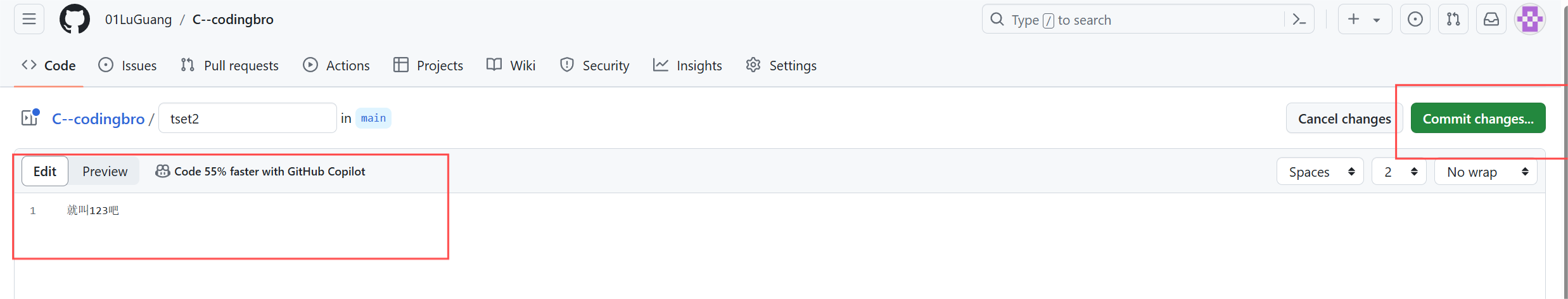1568x299 pixels.
Task: Switch editor to Preview mode
Action: tap(105, 171)
